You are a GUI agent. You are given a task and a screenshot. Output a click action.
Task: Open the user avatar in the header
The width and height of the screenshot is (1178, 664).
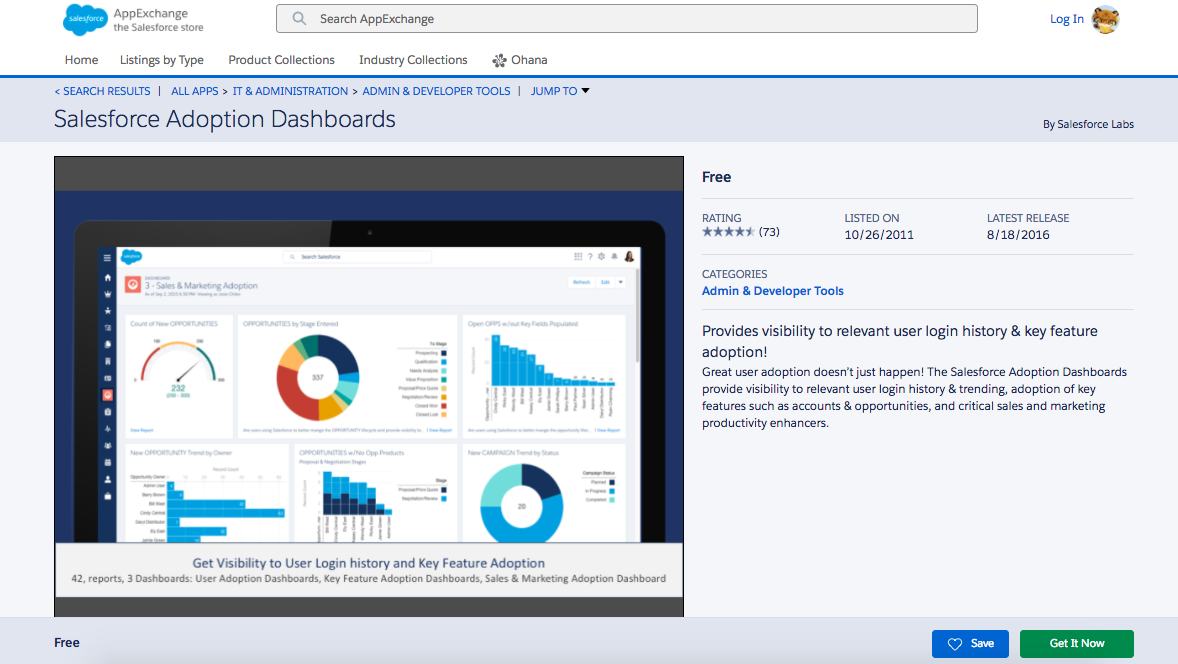[x=1105, y=20]
